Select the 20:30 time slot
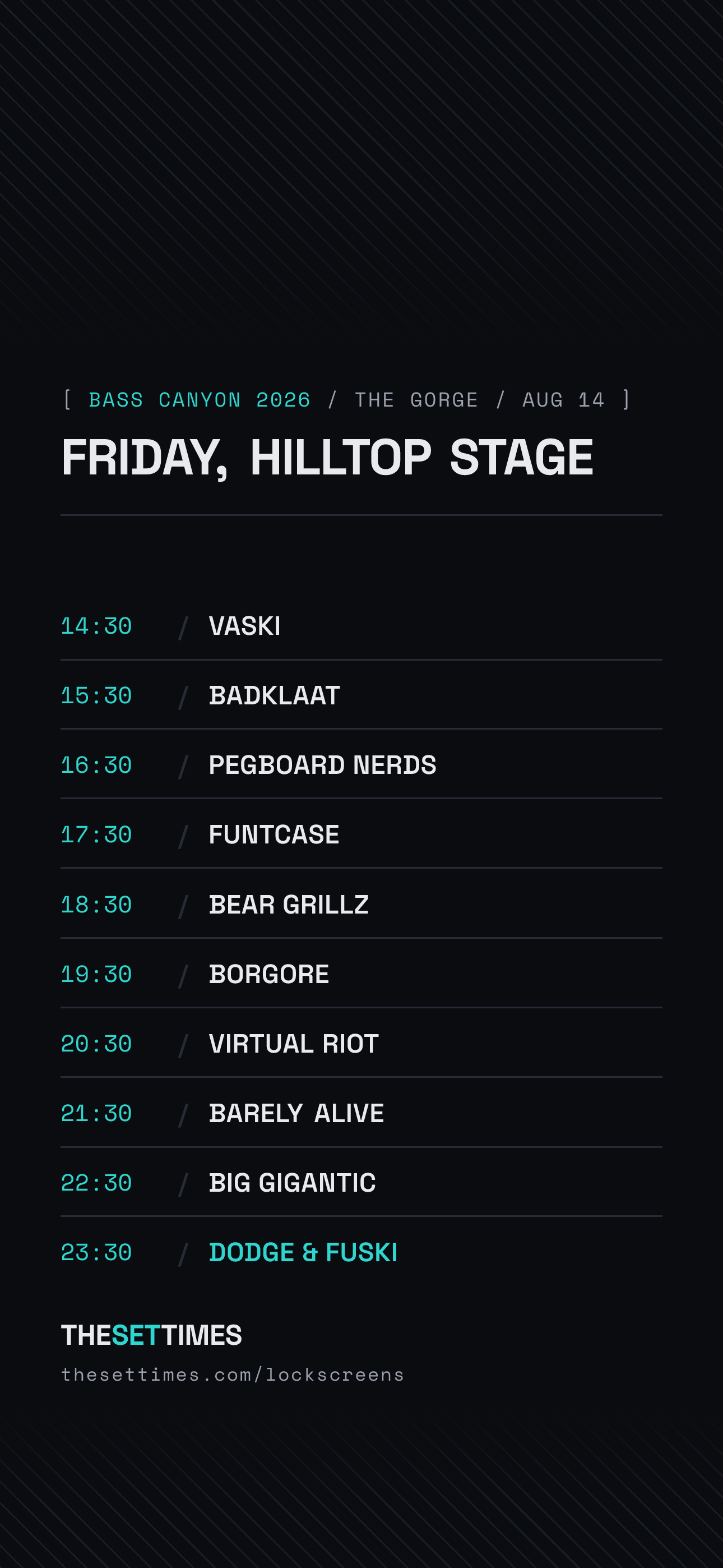The height and width of the screenshot is (1568, 723). click(96, 1044)
